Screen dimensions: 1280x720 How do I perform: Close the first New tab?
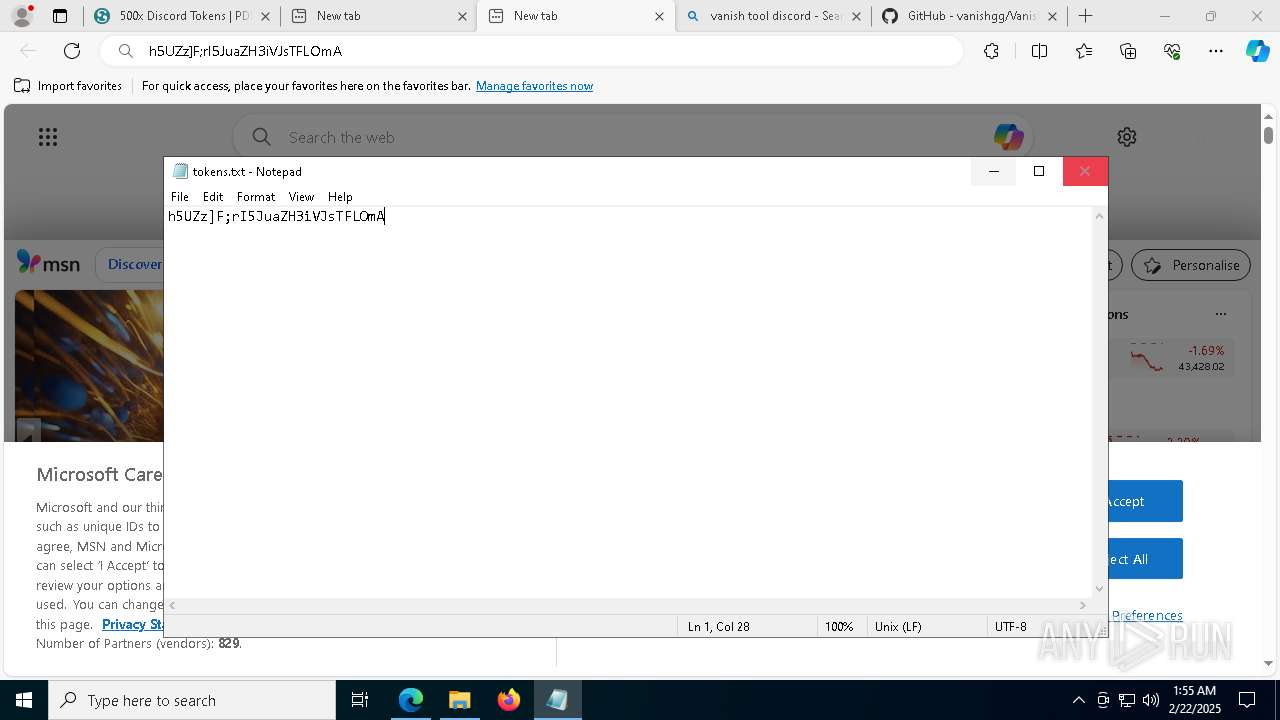pos(462,16)
